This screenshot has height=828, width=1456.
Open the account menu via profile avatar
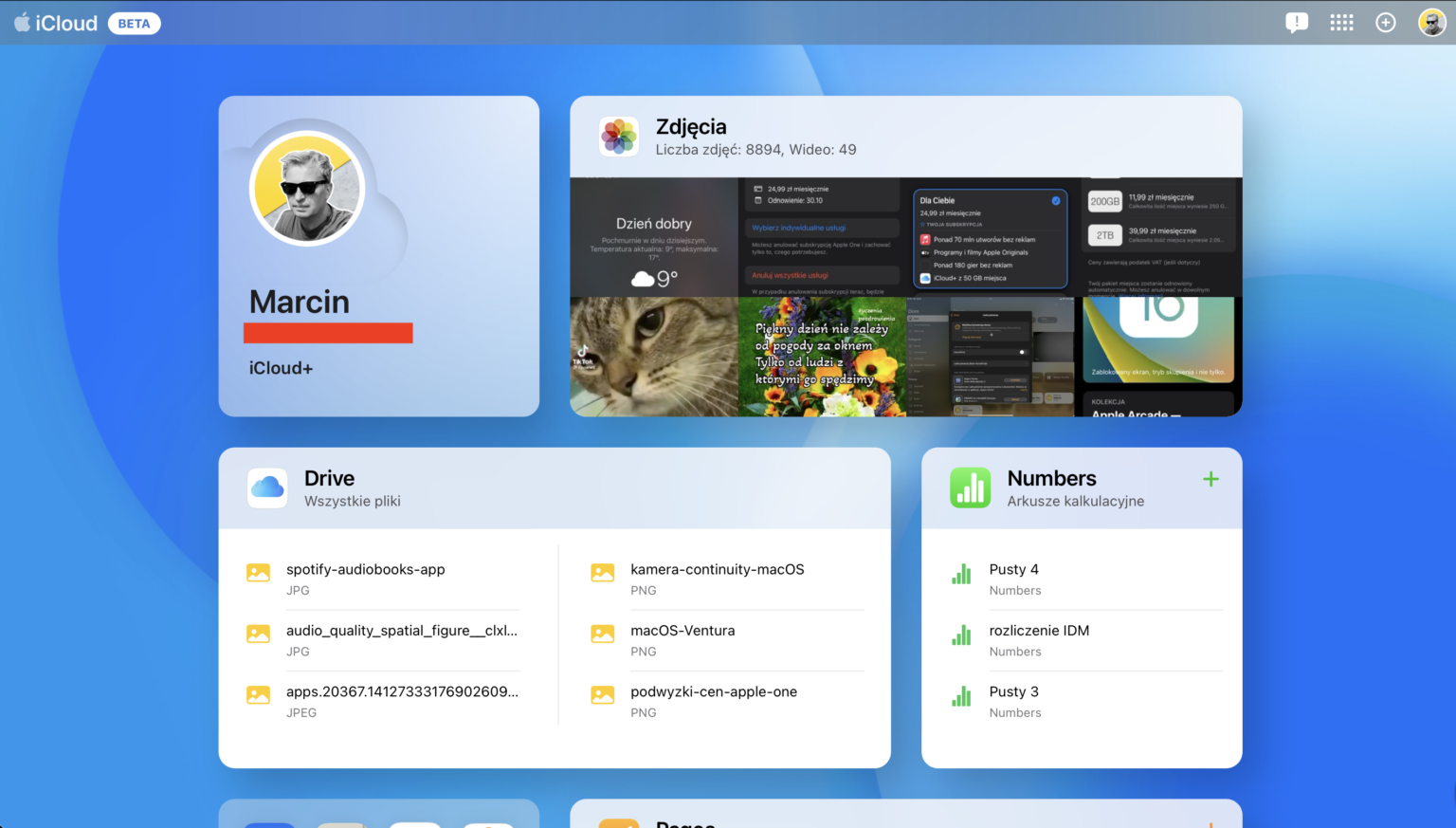pos(1431,22)
